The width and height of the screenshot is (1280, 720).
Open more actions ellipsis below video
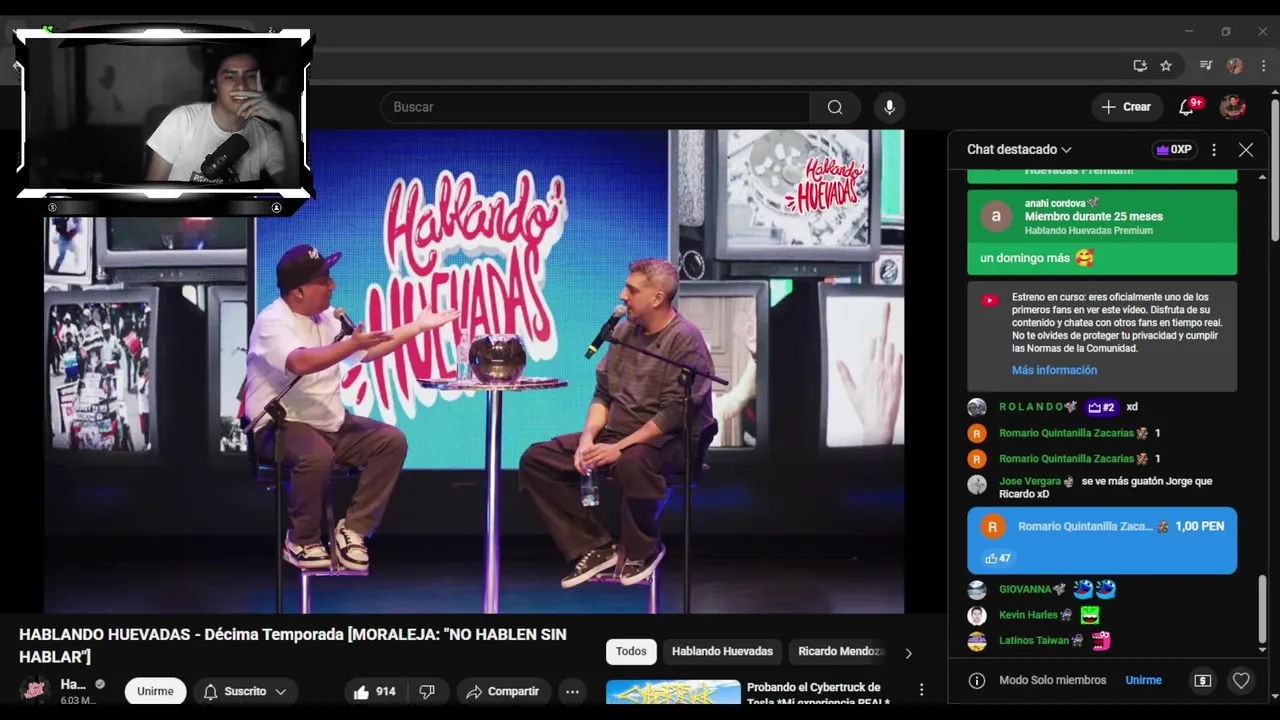click(572, 691)
